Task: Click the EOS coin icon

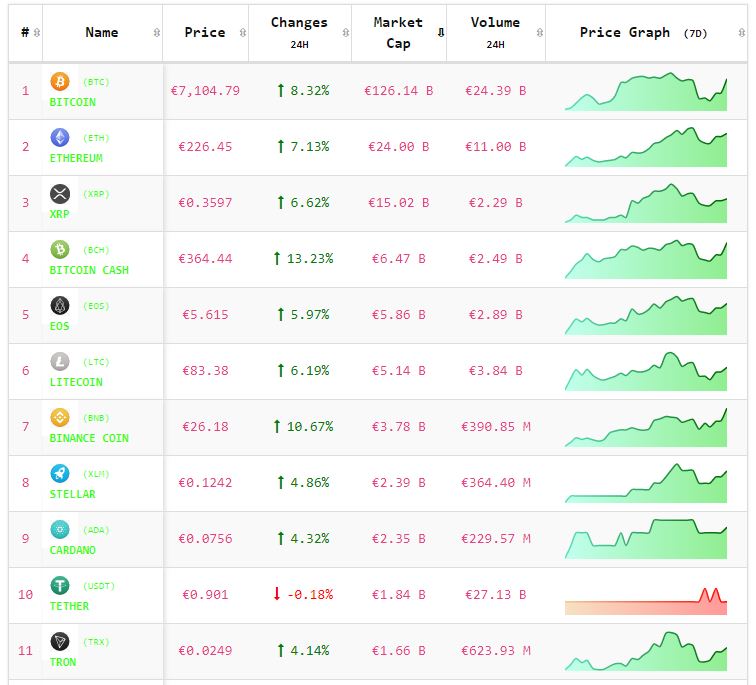Action: [60, 306]
